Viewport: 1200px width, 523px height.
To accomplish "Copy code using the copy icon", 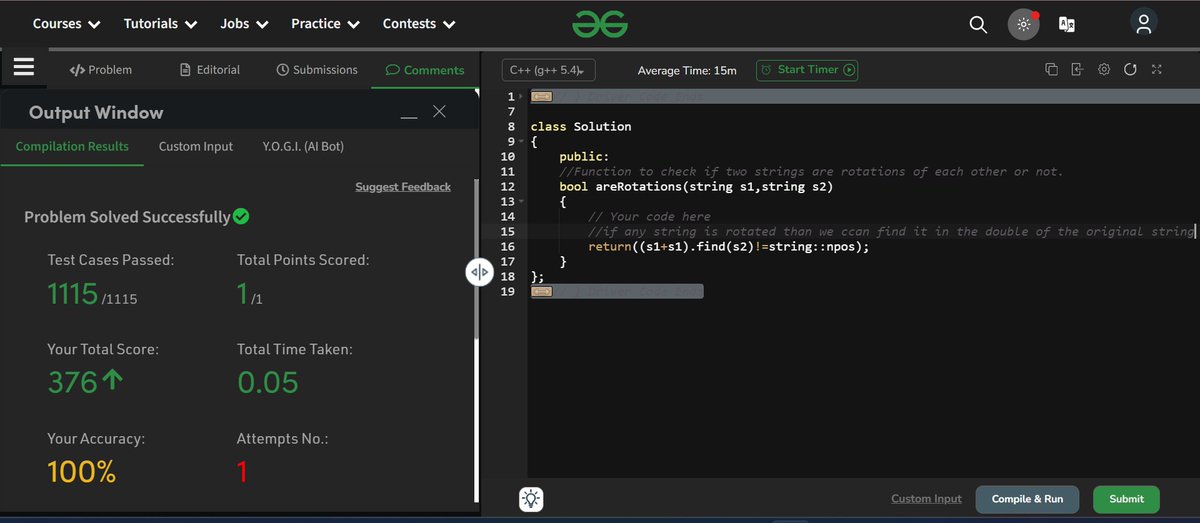I will click(x=1051, y=70).
